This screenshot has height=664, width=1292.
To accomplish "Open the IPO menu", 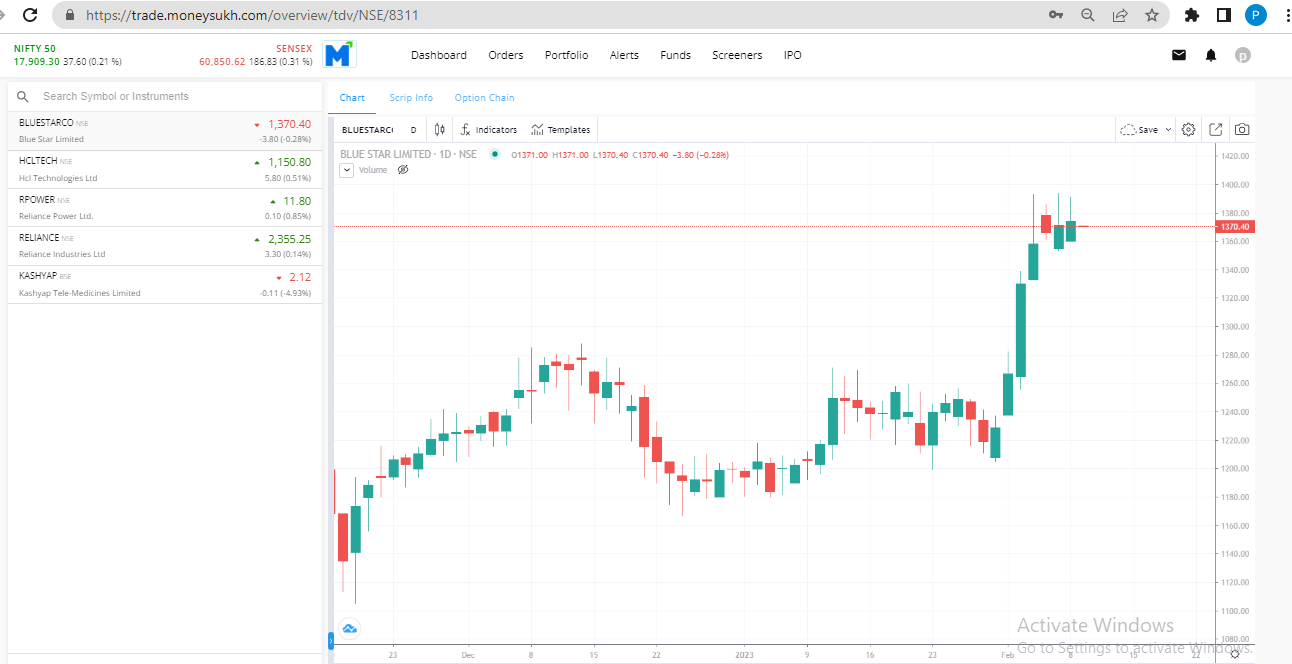I will [792, 55].
